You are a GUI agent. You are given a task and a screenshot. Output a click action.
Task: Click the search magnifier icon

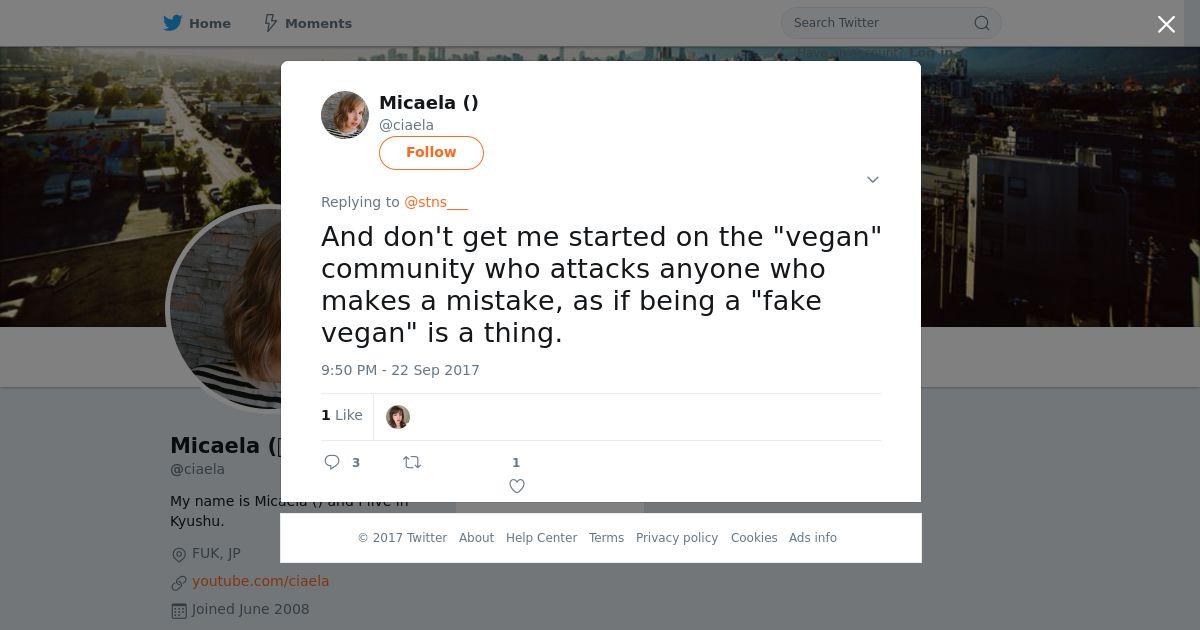coord(982,23)
